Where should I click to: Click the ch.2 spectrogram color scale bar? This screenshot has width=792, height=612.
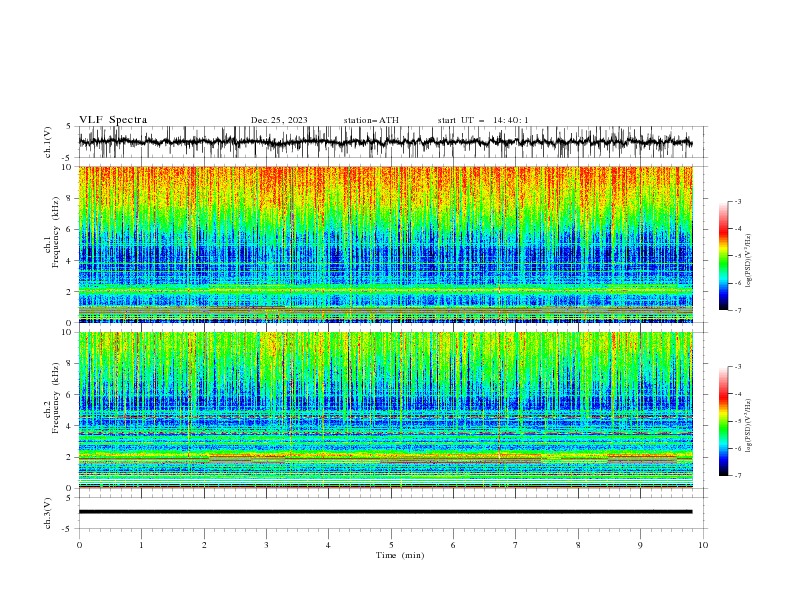tap(724, 421)
